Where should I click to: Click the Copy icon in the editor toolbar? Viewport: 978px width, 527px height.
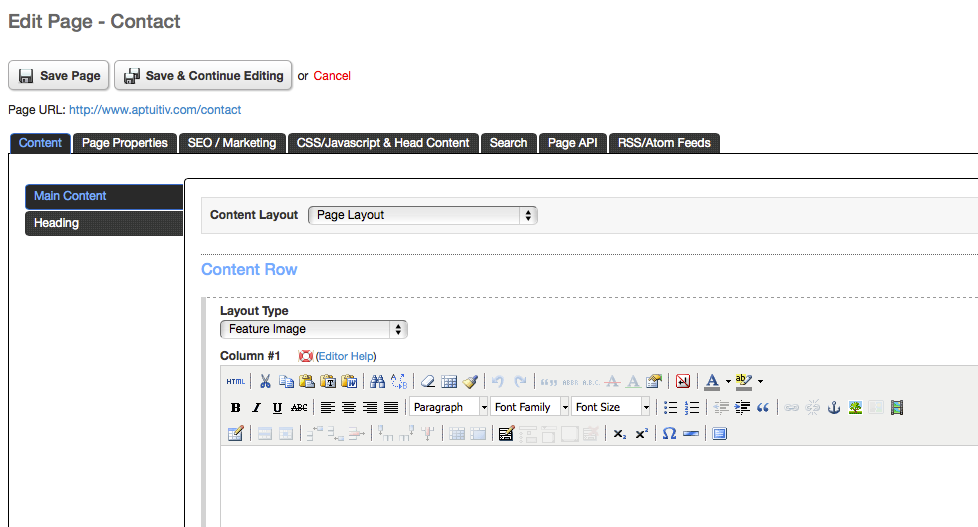coord(286,381)
